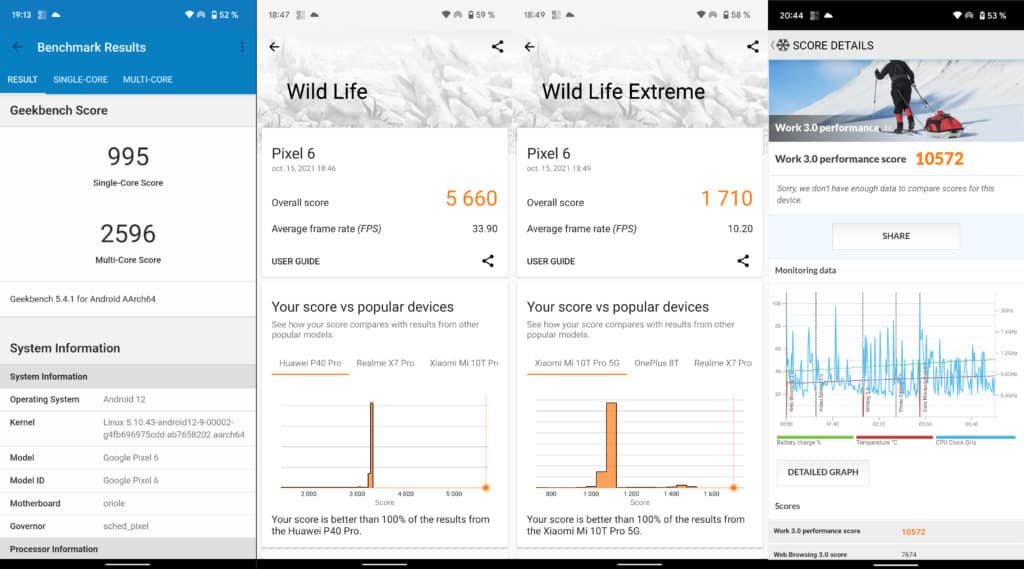The image size is (1024, 569).
Task: Tap the single-core score 995
Action: [128, 157]
